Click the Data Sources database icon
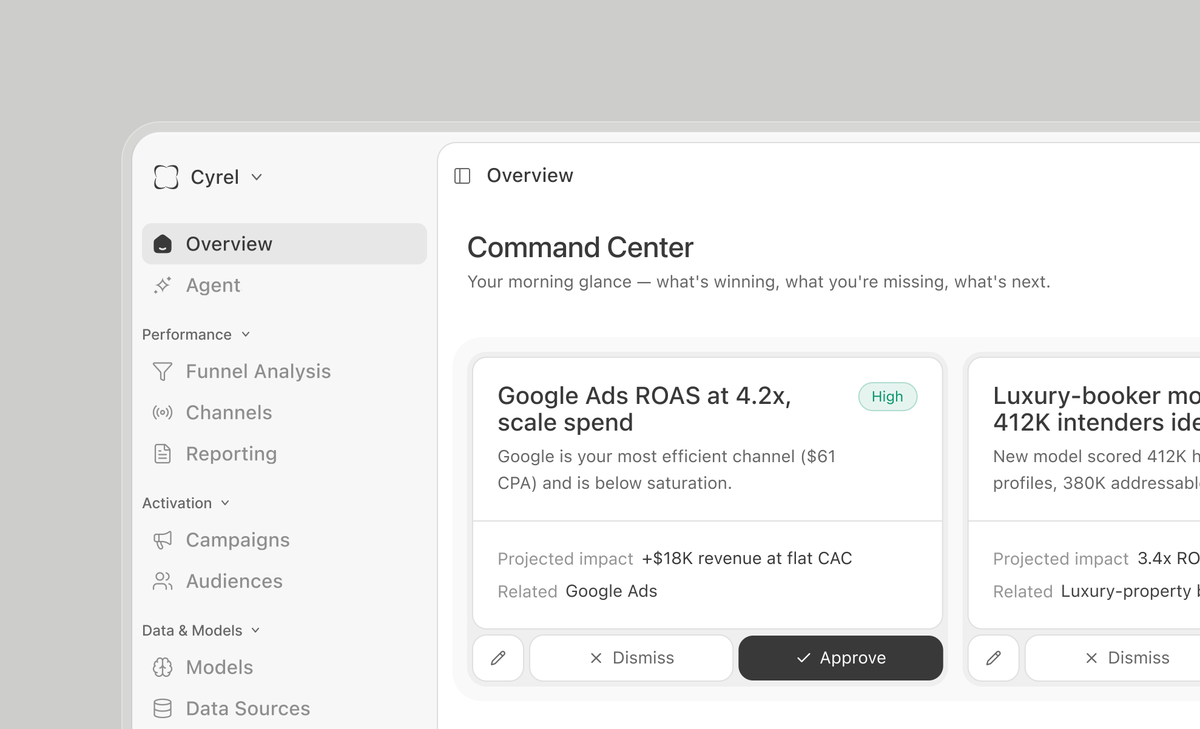 click(x=162, y=708)
